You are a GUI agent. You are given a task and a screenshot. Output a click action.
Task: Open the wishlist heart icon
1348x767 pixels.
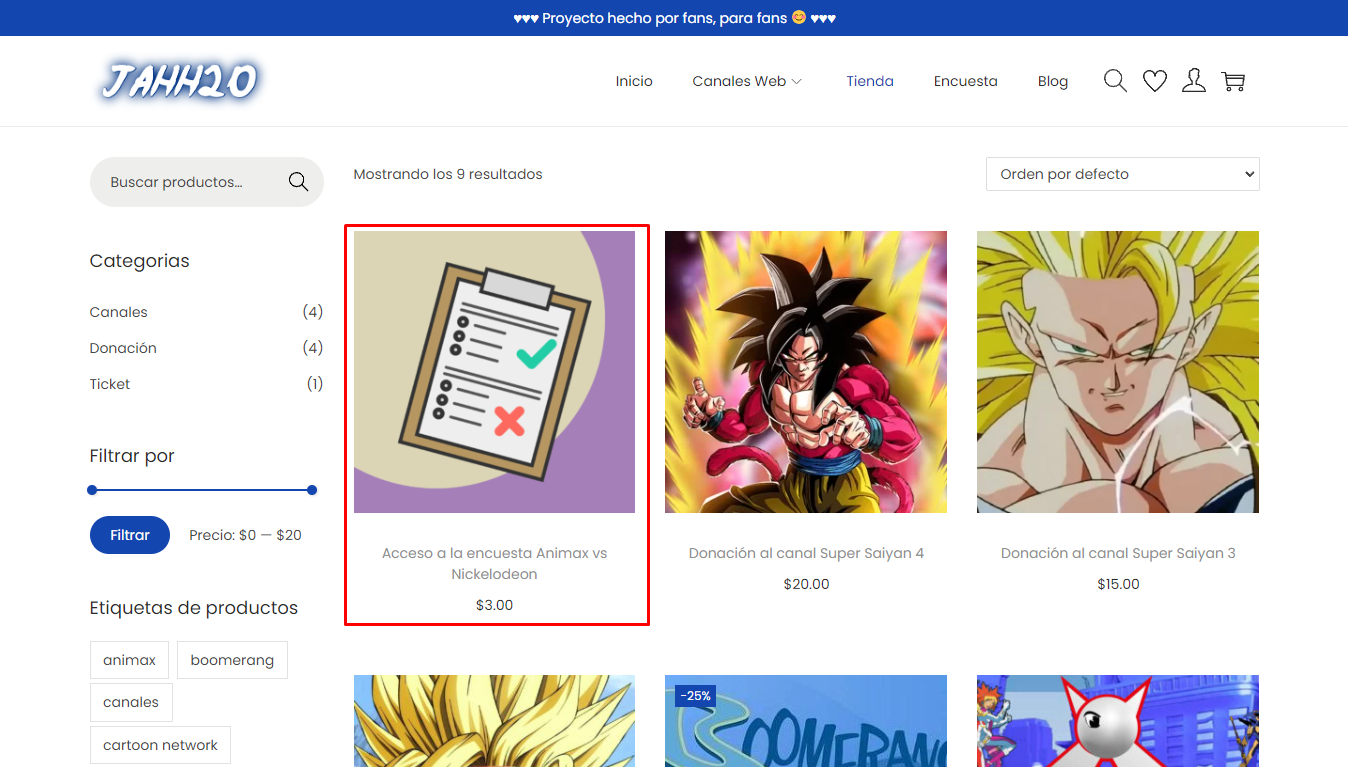[x=1155, y=81]
